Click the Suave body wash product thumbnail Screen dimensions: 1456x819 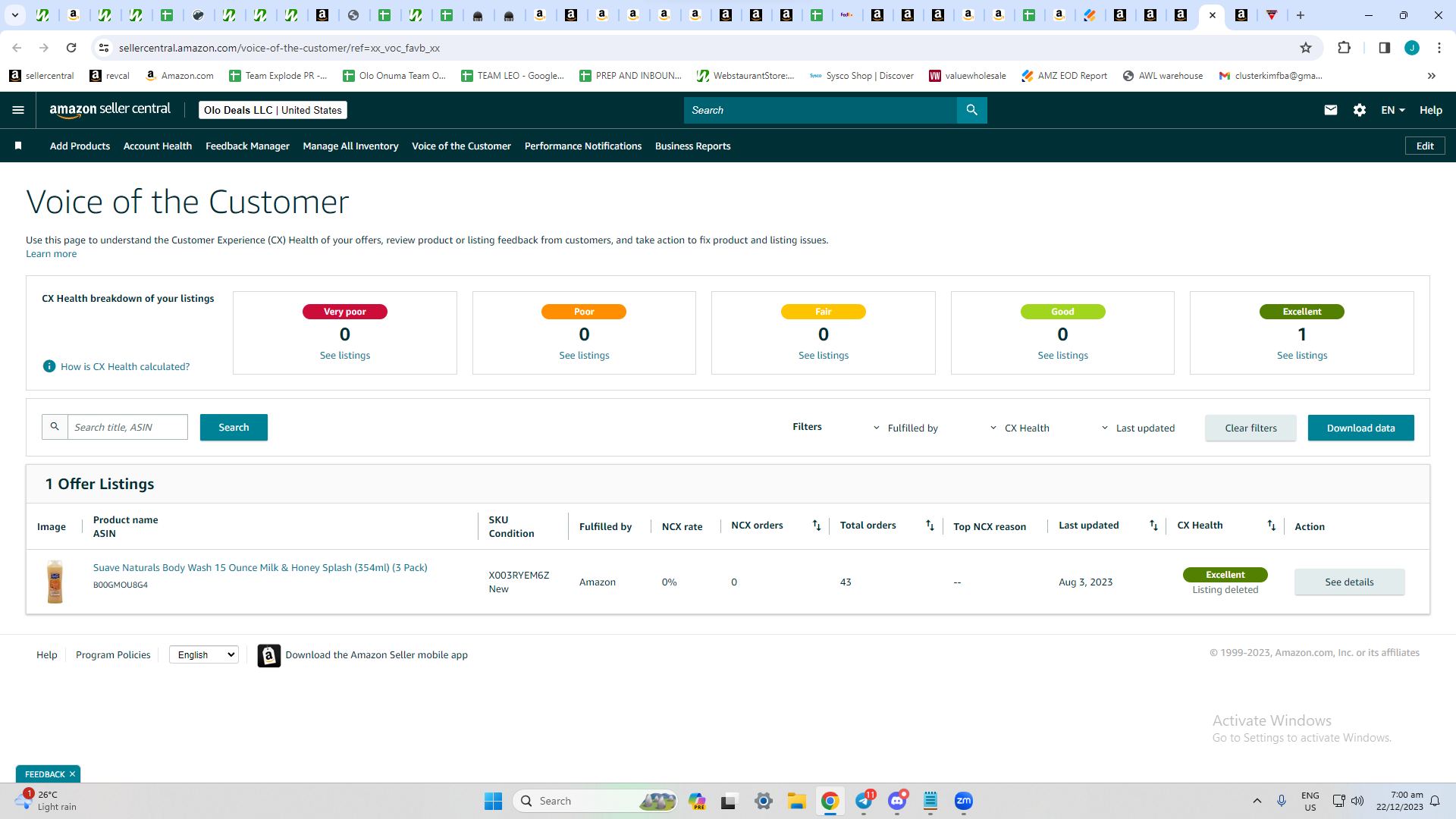55,582
